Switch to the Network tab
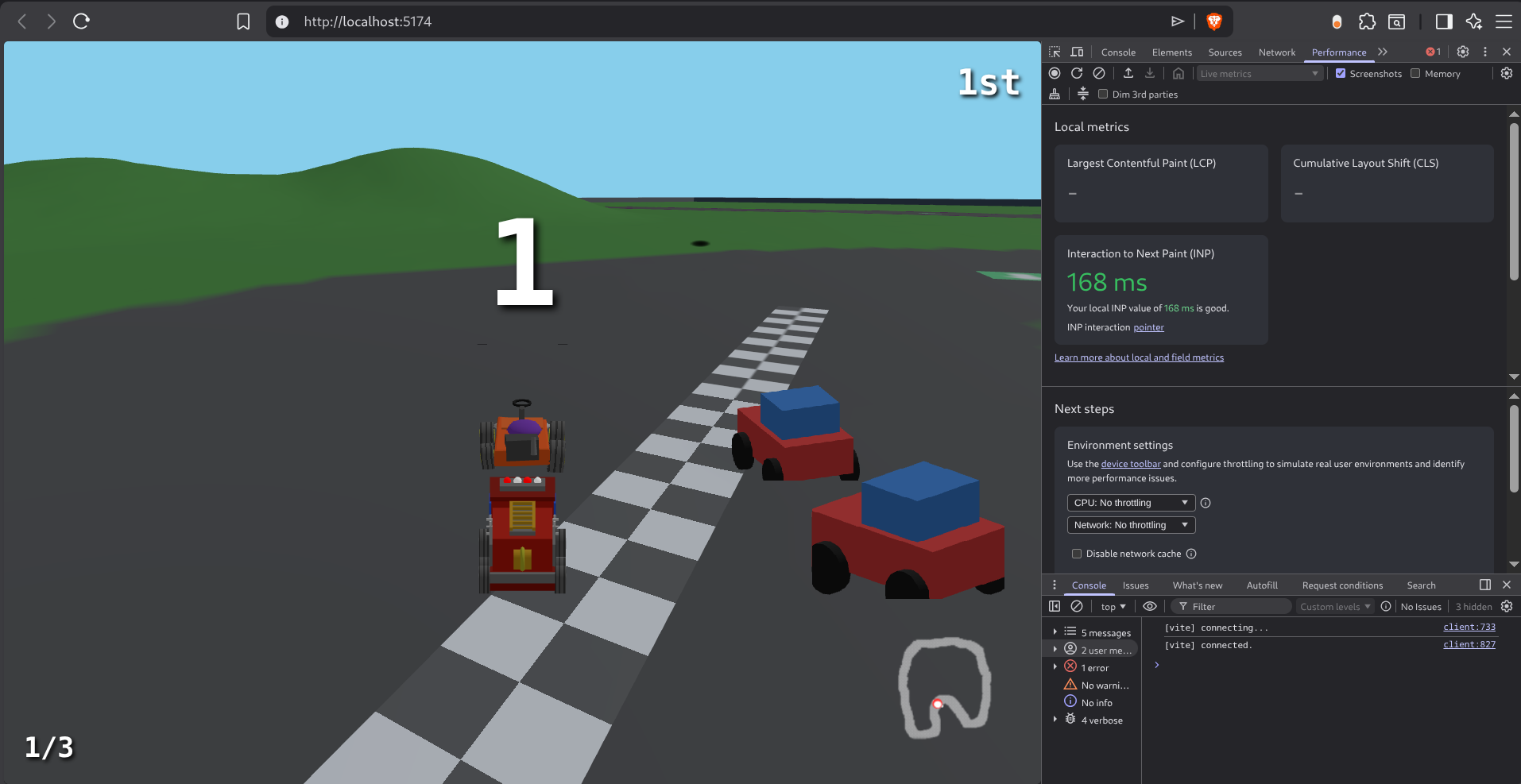 coord(1276,52)
